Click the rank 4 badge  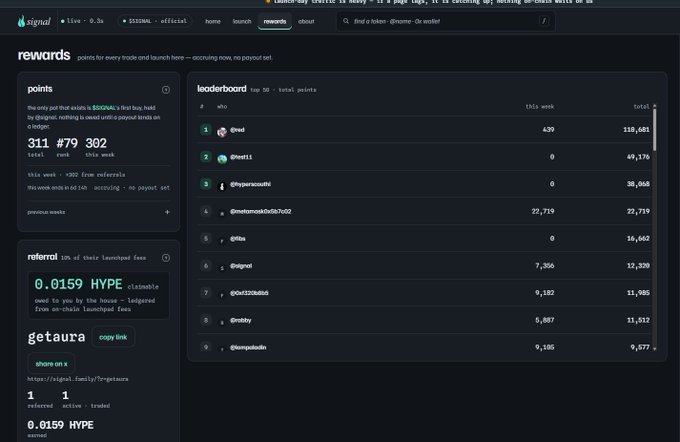206,211
